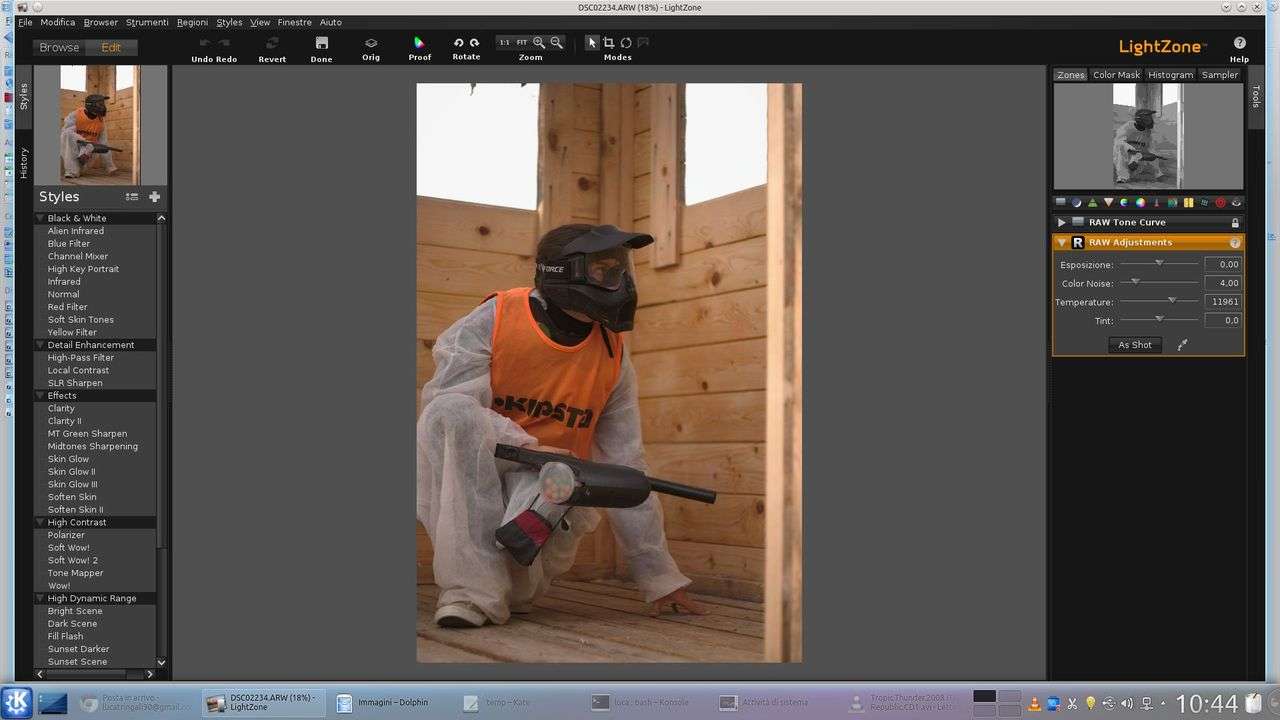This screenshot has width=1280, height=720.
Task: Click the white balance eyedropper icon
Action: pyautogui.click(x=1183, y=345)
